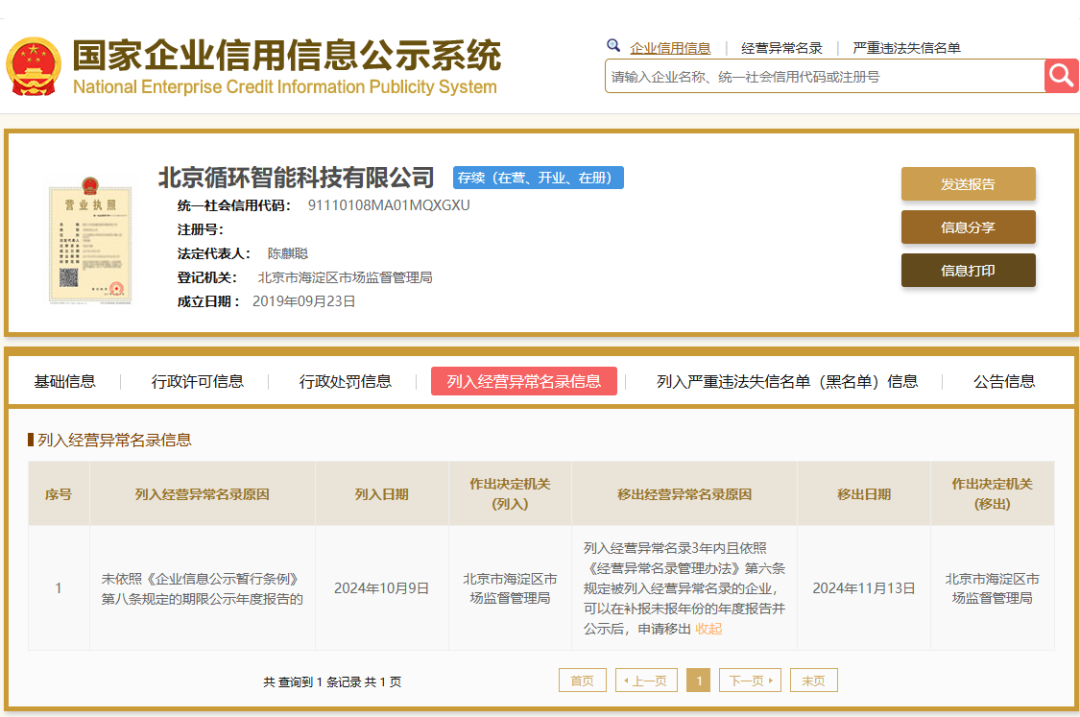Click the 法定代表人 label
Viewport: 1080px width, 717px height.
tap(214, 253)
